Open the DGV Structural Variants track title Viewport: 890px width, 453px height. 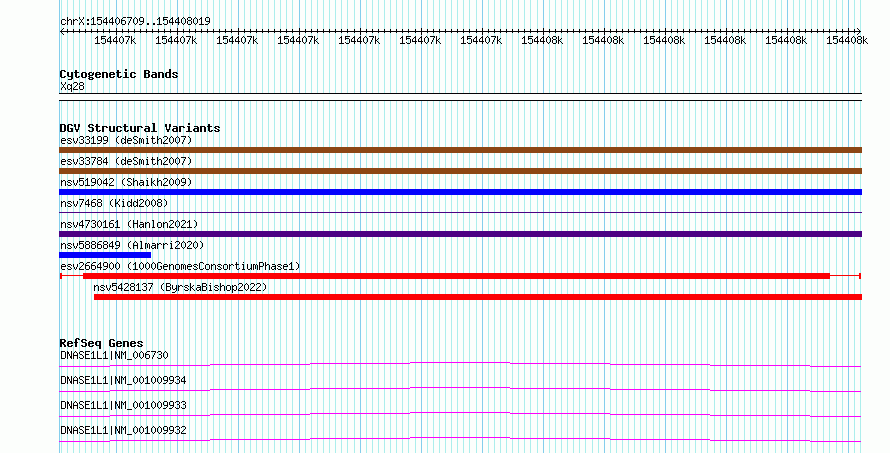coord(140,128)
